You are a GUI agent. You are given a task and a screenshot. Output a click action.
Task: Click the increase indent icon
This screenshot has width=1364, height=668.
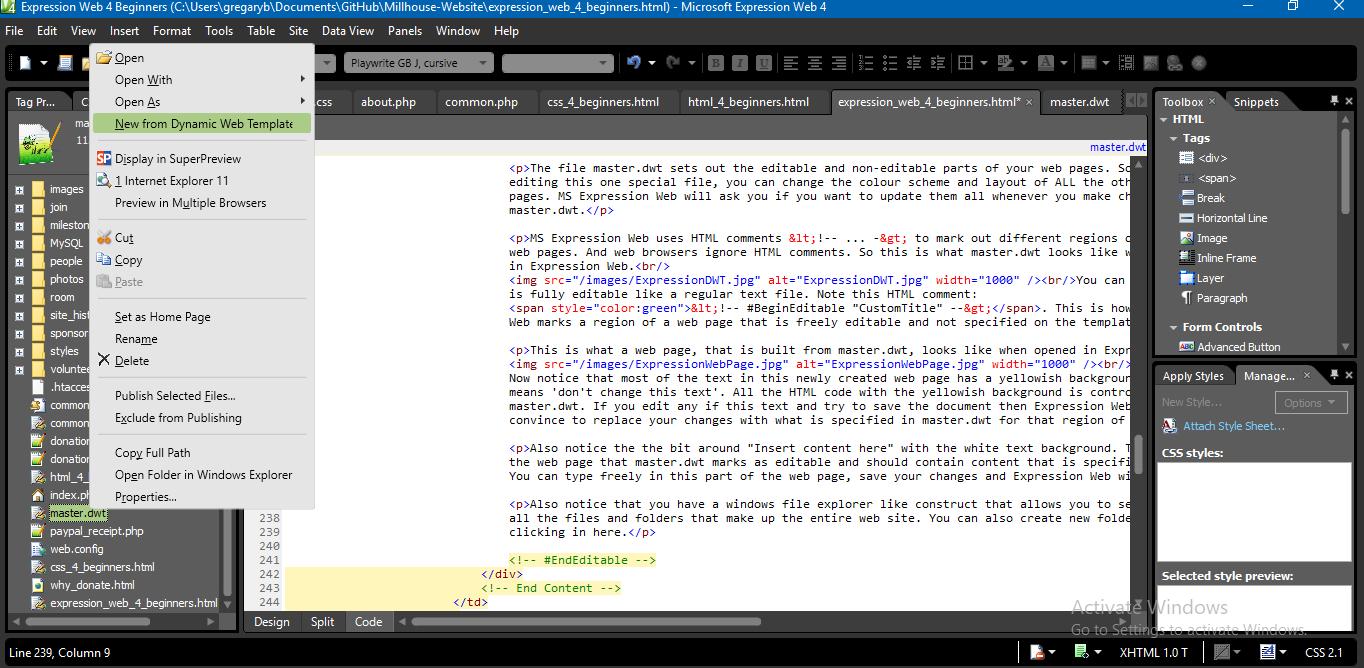939,63
